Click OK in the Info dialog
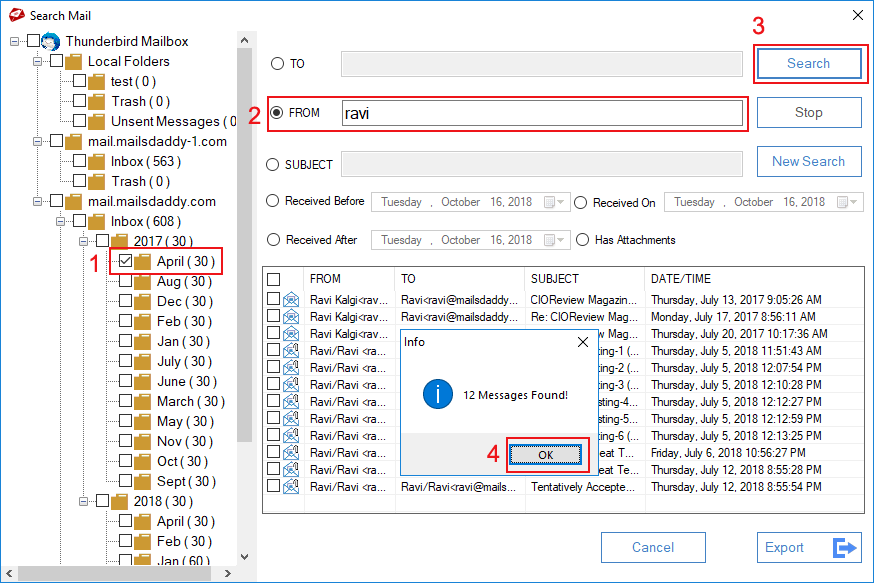The image size is (874, 583). pos(546,455)
